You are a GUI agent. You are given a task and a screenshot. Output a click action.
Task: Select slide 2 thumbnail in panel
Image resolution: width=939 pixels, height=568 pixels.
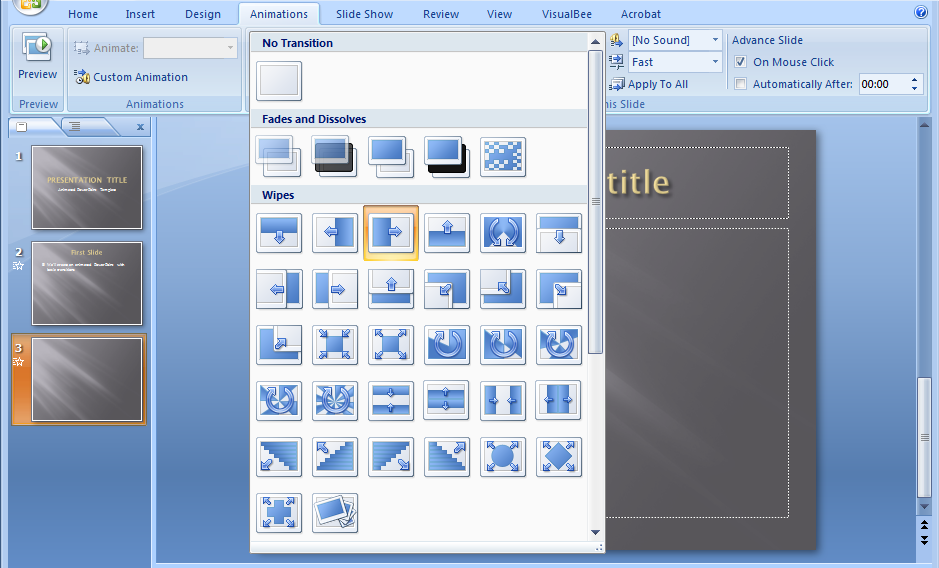point(87,283)
